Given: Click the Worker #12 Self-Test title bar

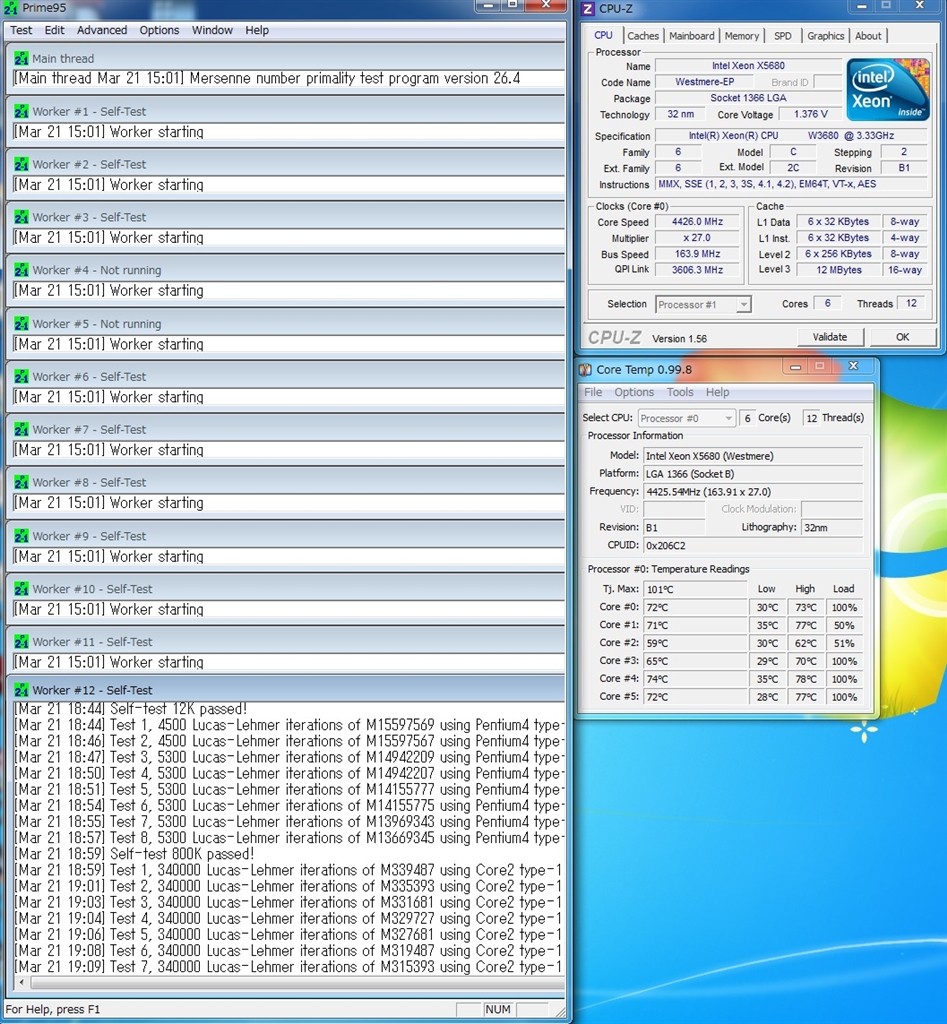Looking at the screenshot, I should point(285,690).
